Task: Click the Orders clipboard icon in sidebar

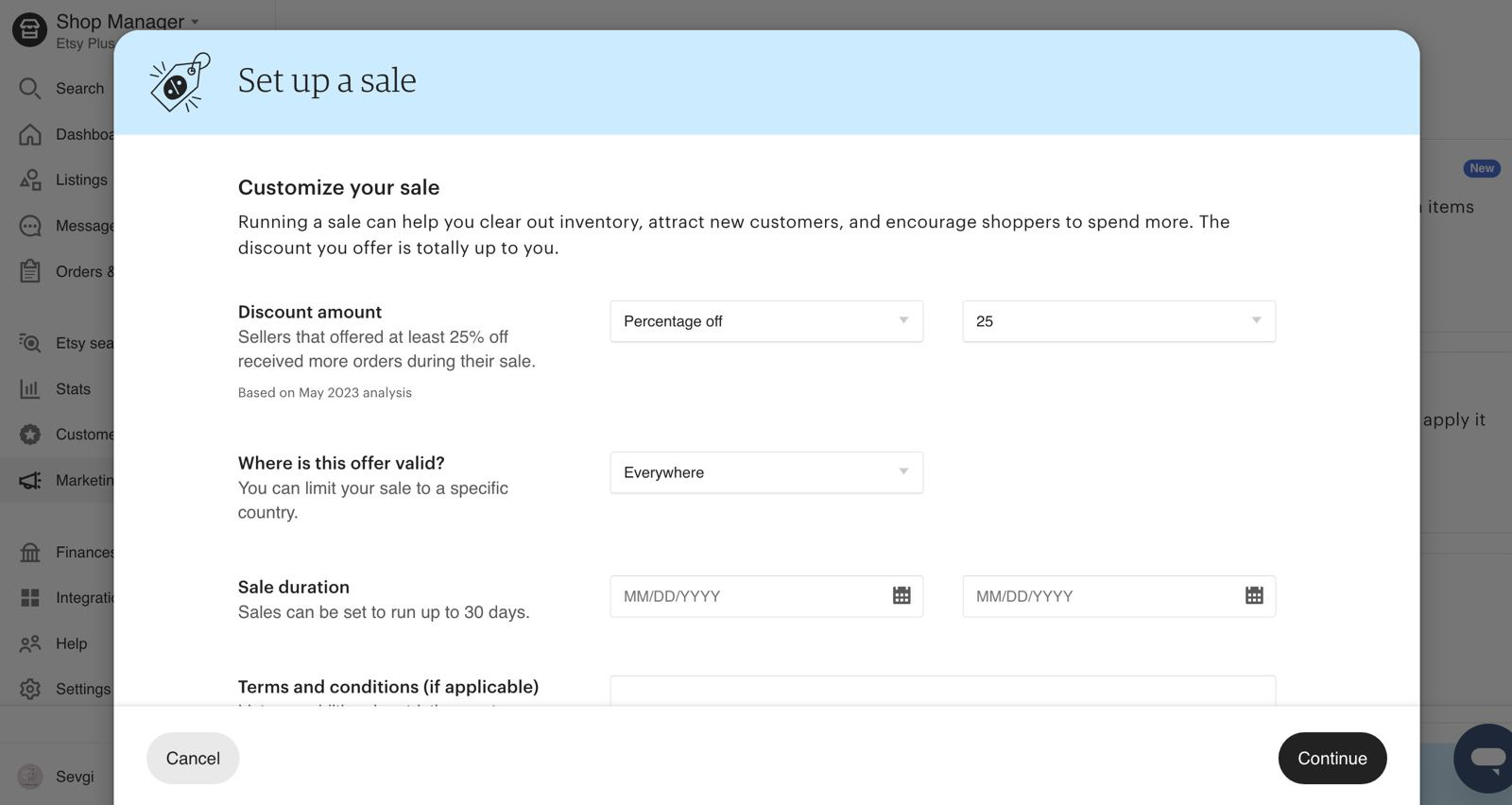Action: [x=30, y=271]
